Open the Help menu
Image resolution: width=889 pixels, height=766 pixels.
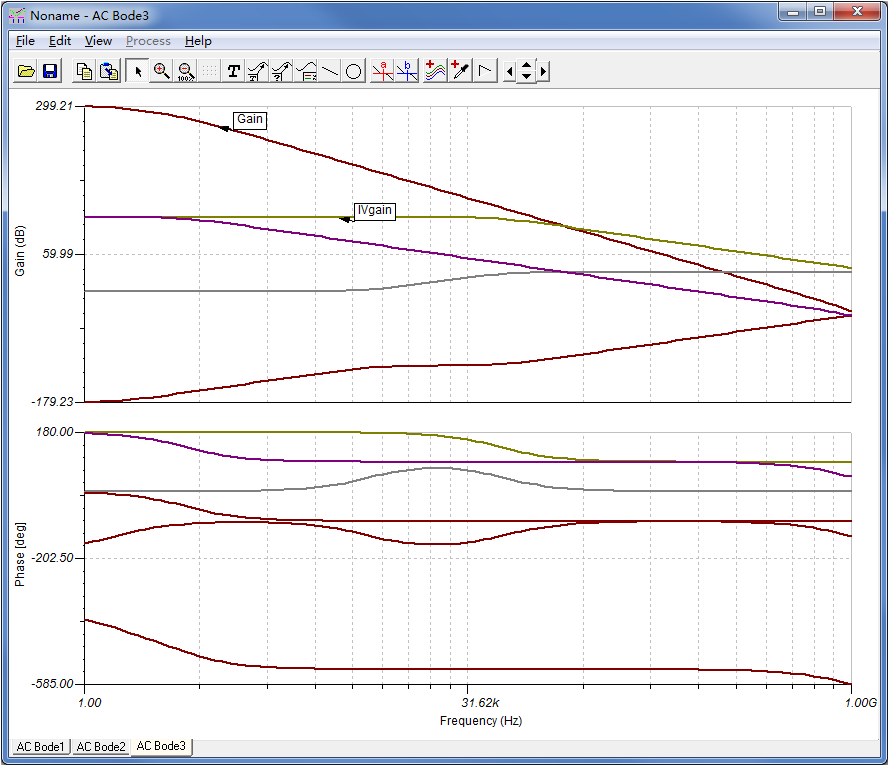coord(198,41)
